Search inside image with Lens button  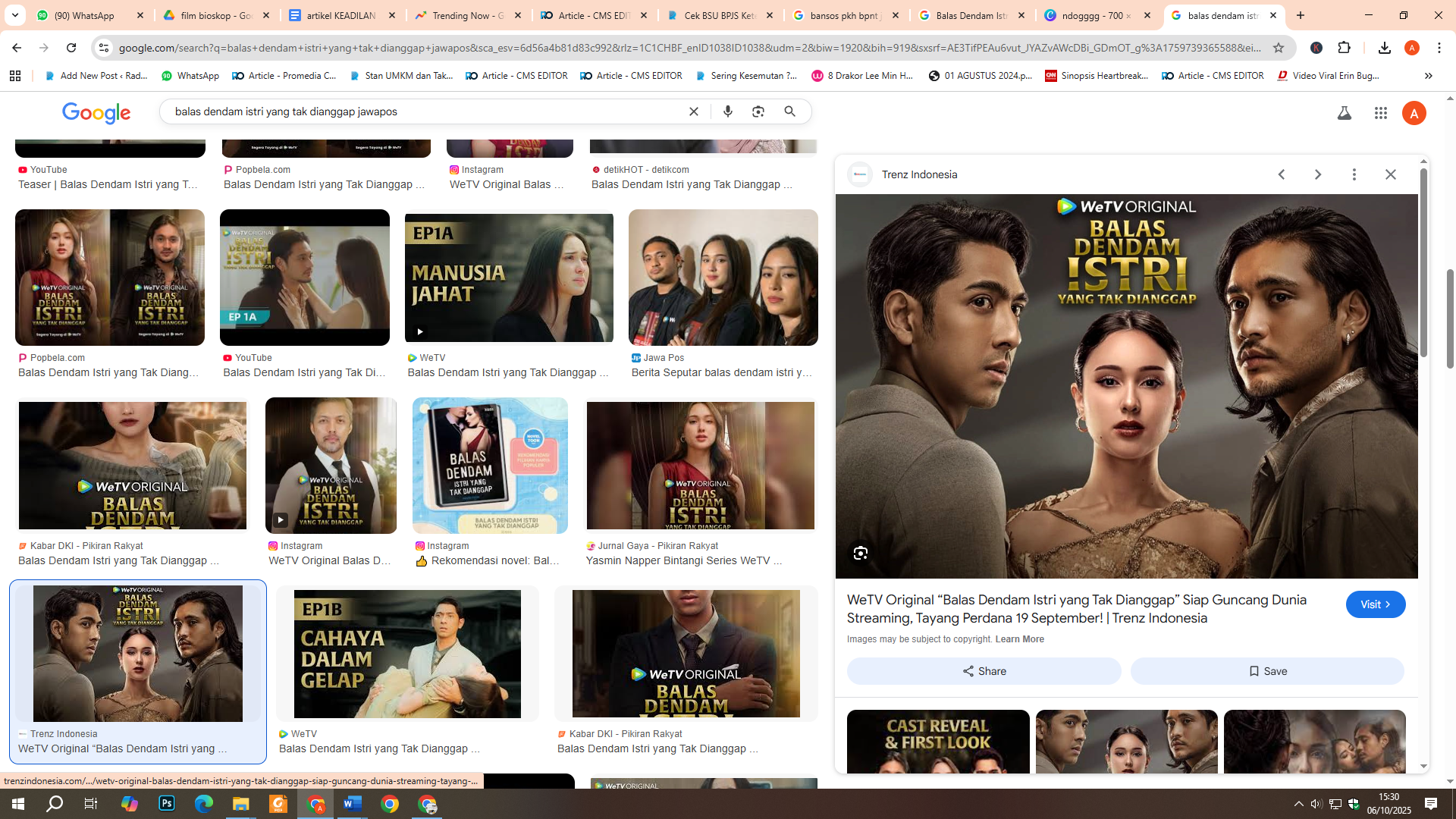tap(861, 554)
